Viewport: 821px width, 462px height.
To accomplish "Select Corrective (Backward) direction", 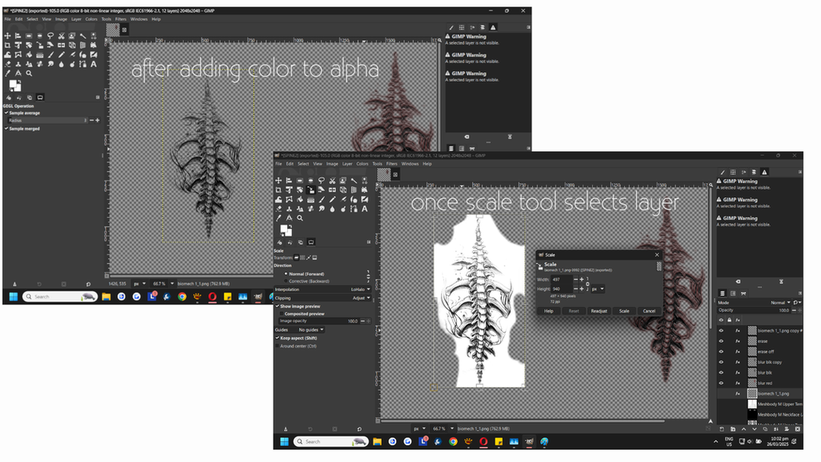I will coord(286,281).
